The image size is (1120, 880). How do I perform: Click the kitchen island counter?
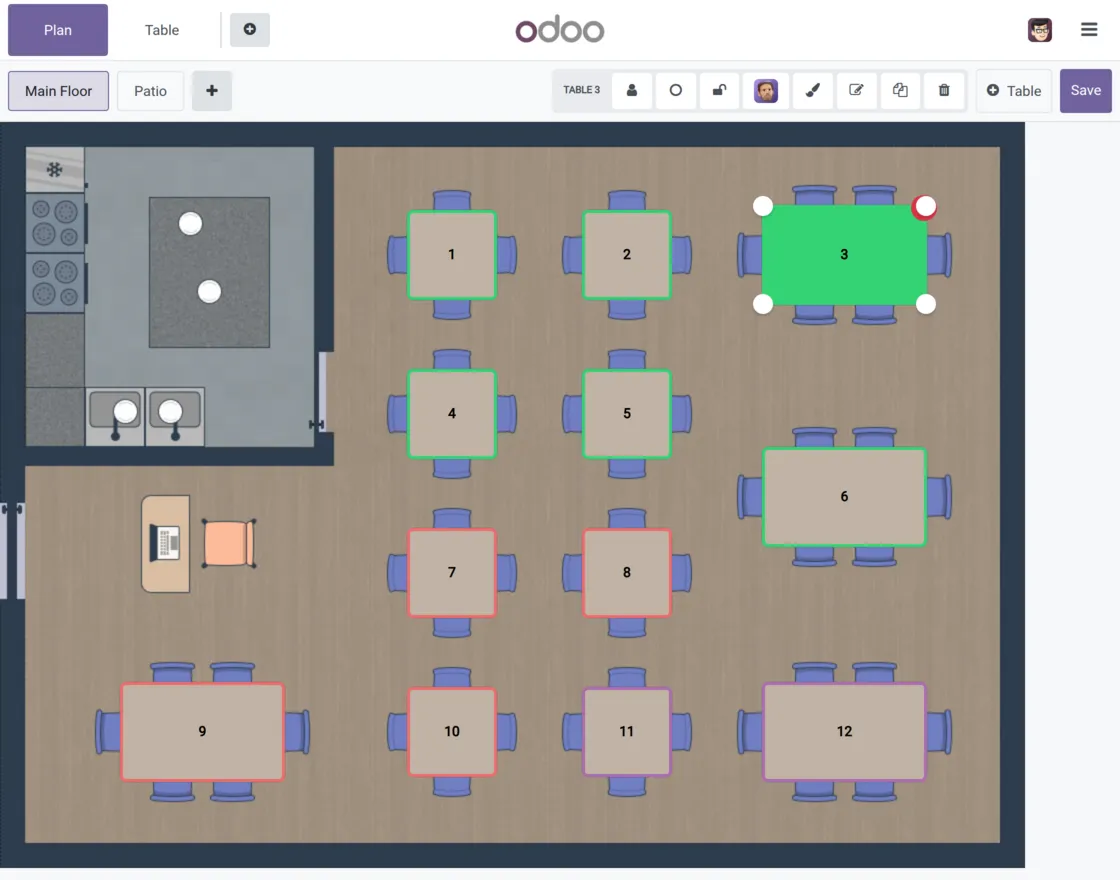(x=209, y=272)
